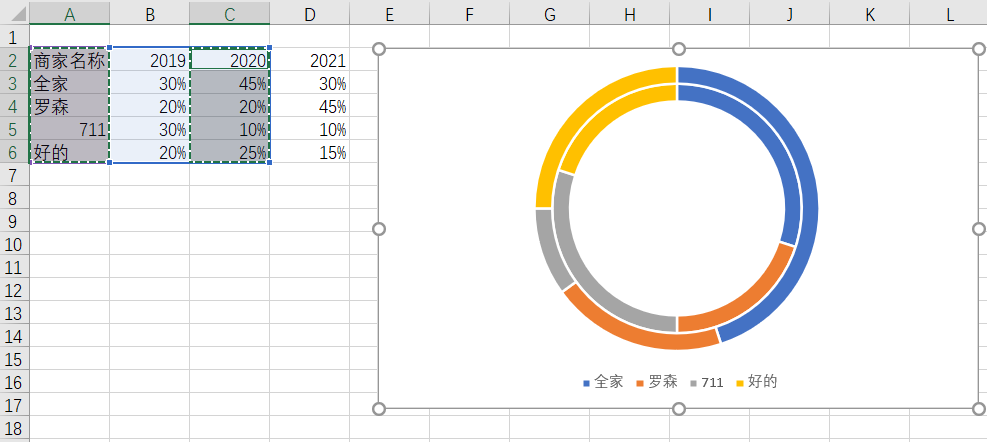Select column C header
The width and height of the screenshot is (987, 442).
[230, 14]
